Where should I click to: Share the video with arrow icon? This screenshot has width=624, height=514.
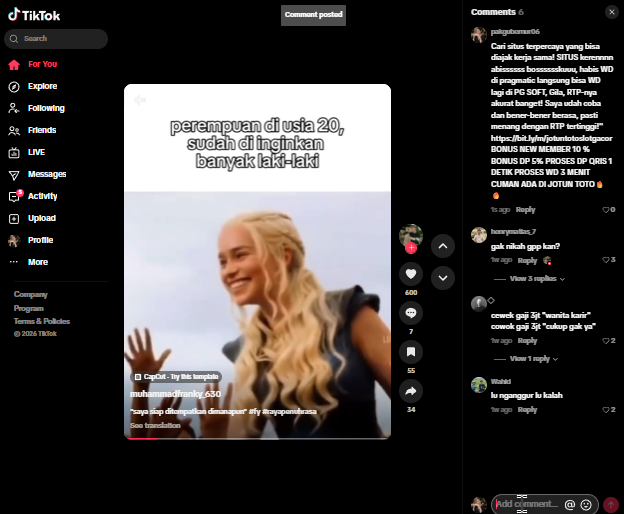[411, 391]
